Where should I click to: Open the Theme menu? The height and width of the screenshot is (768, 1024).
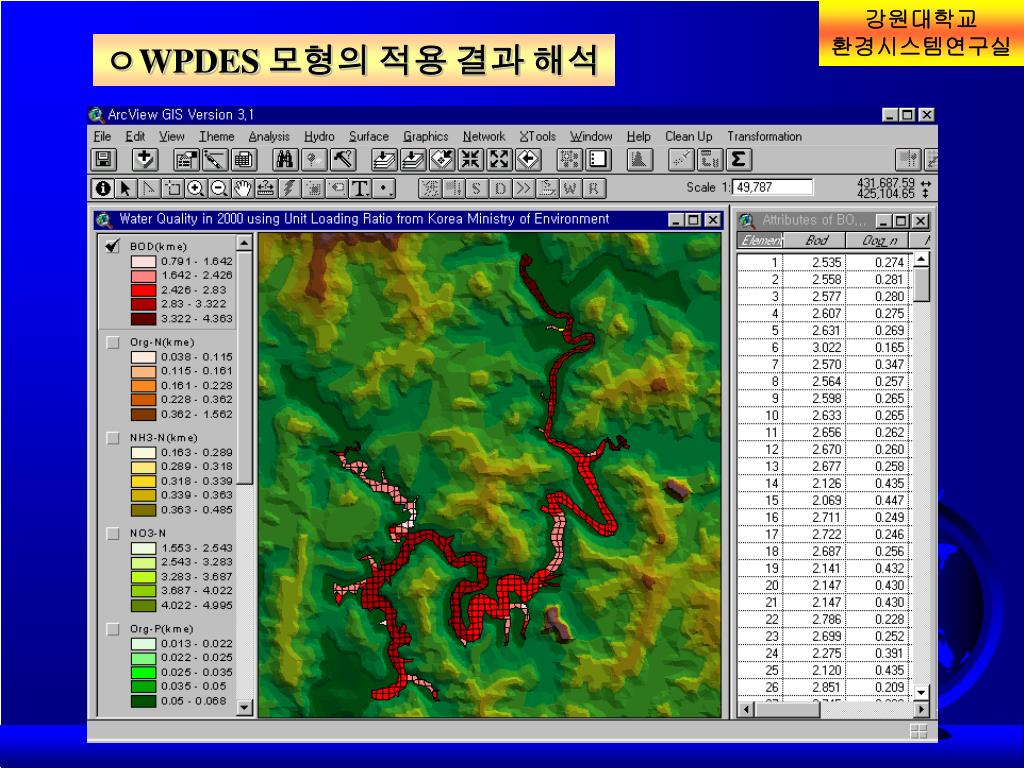click(217, 136)
